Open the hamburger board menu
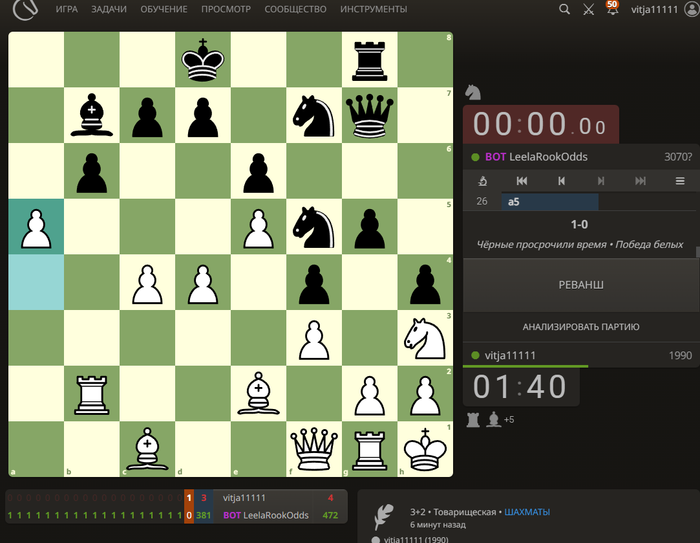This screenshot has width=700, height=543. [680, 181]
